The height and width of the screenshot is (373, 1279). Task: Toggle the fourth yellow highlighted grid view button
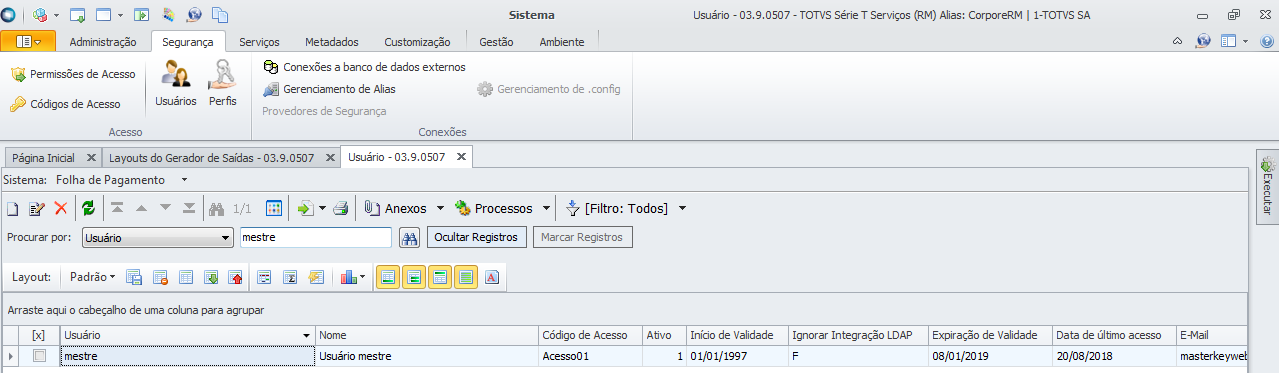465,277
